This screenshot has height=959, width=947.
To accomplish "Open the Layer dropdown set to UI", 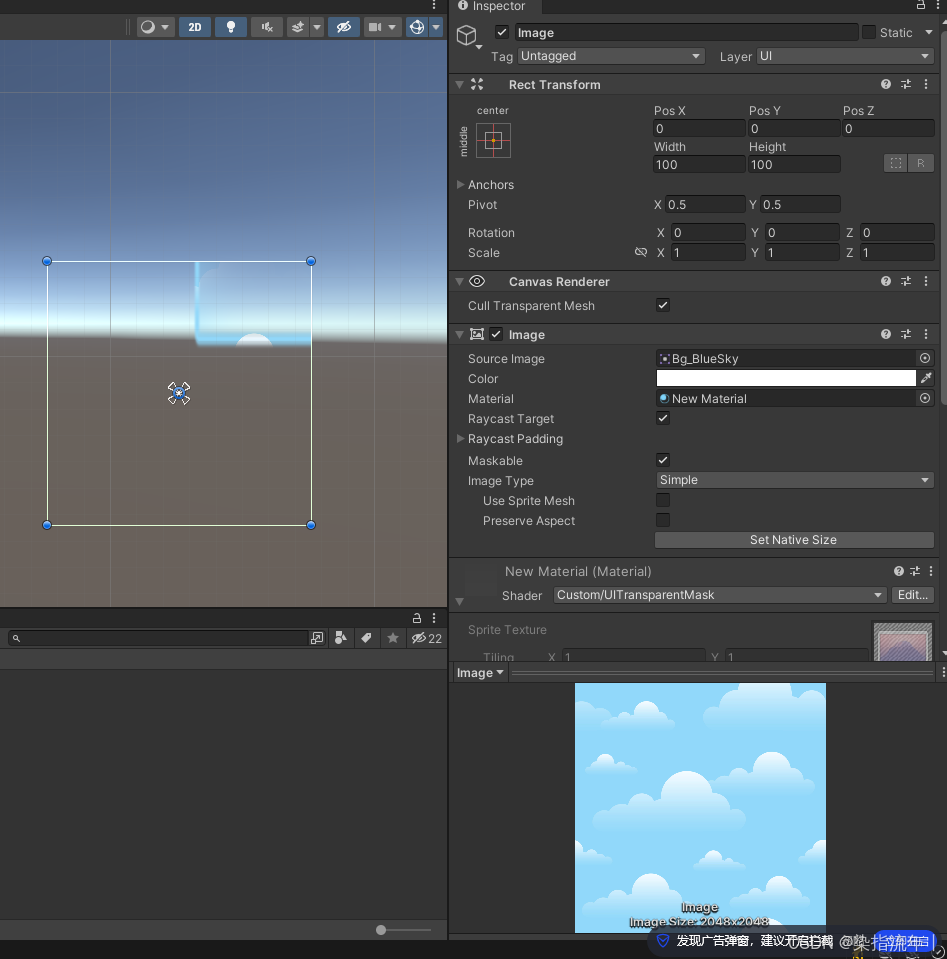I will [x=845, y=56].
